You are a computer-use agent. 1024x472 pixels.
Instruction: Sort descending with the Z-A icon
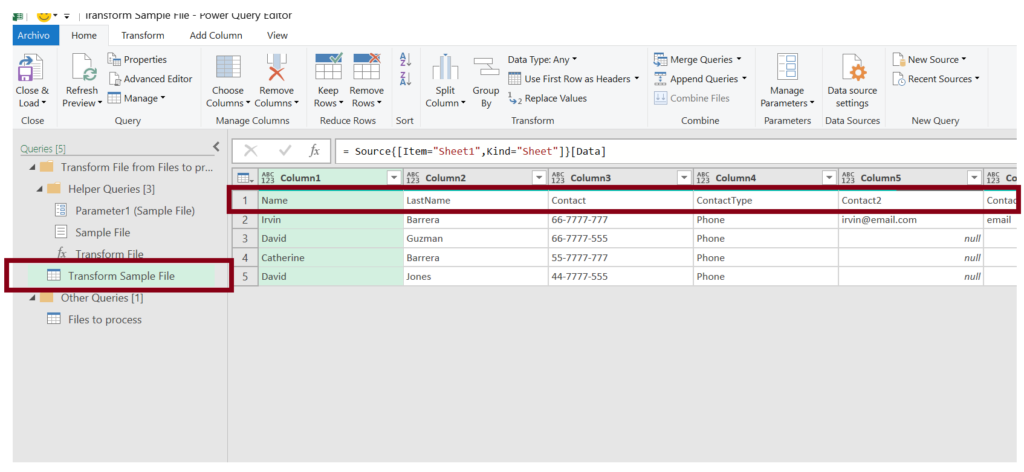tap(405, 78)
